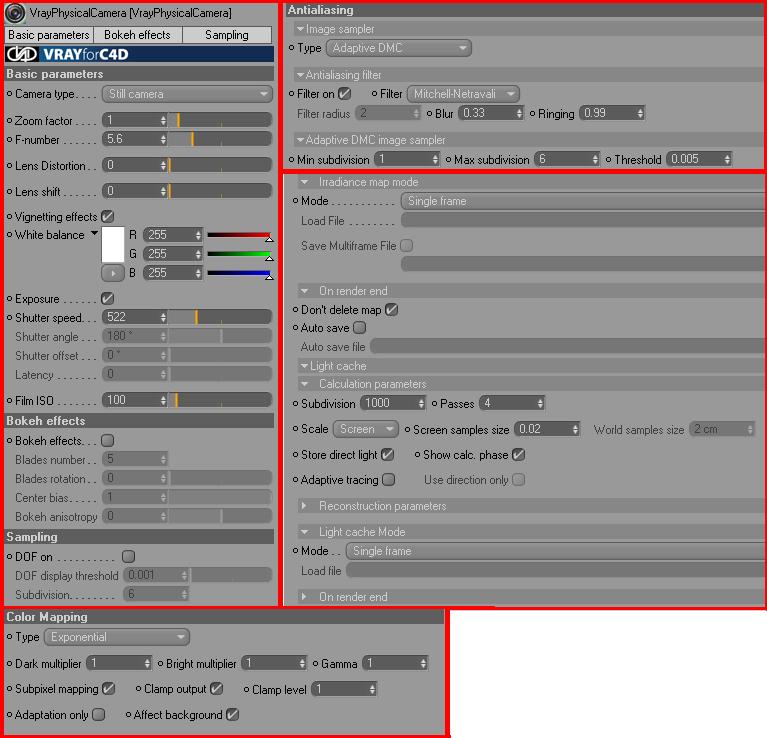Click the VRAYforC4D logo banner
Screen dimensions: 767x738
pos(139,54)
